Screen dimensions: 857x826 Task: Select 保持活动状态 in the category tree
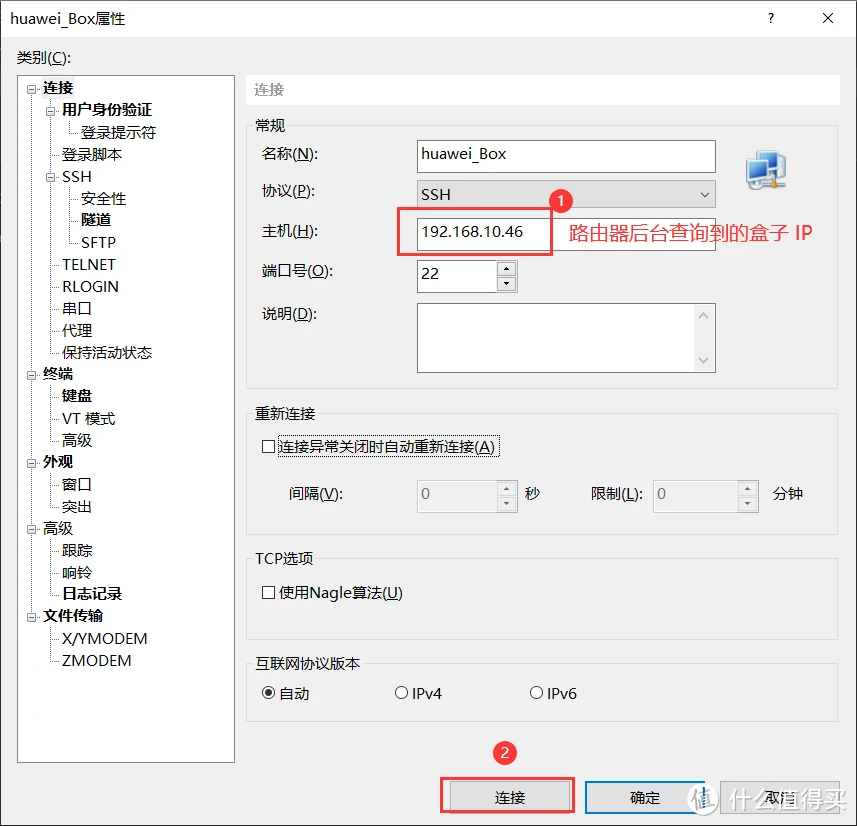tap(107, 353)
